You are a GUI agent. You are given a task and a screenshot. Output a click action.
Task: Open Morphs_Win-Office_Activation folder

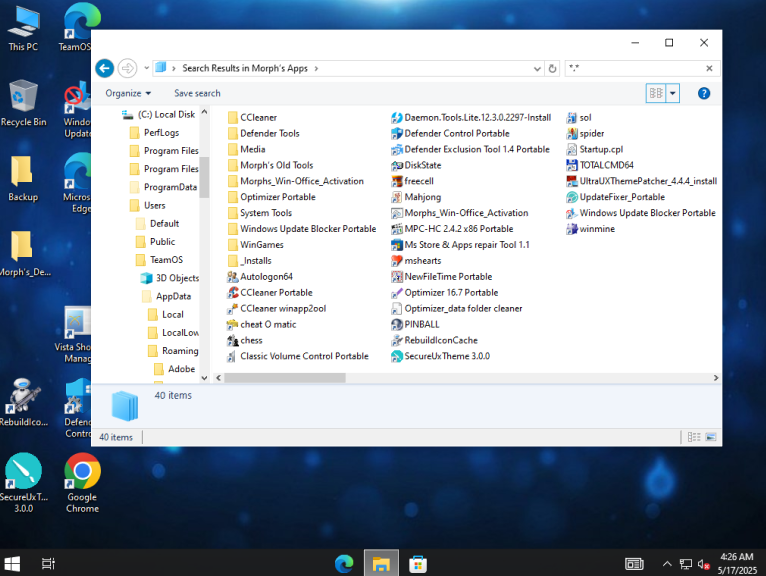point(296,181)
